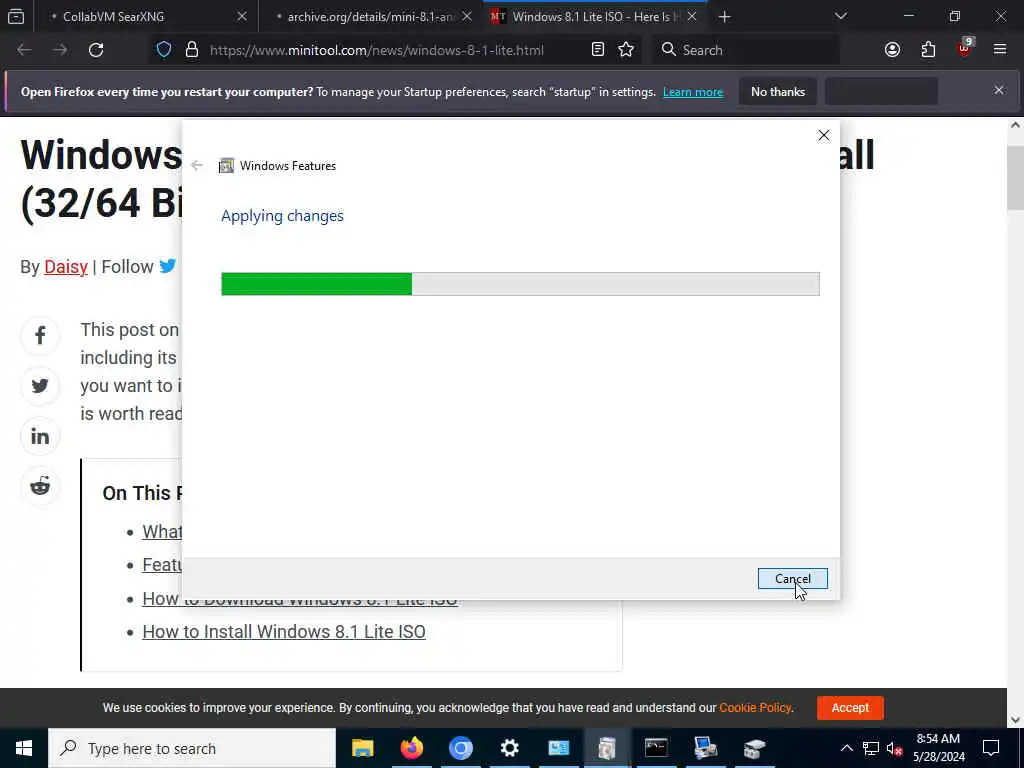Cancel the Windows Features changes
The height and width of the screenshot is (768, 1024).
pyautogui.click(x=792, y=579)
